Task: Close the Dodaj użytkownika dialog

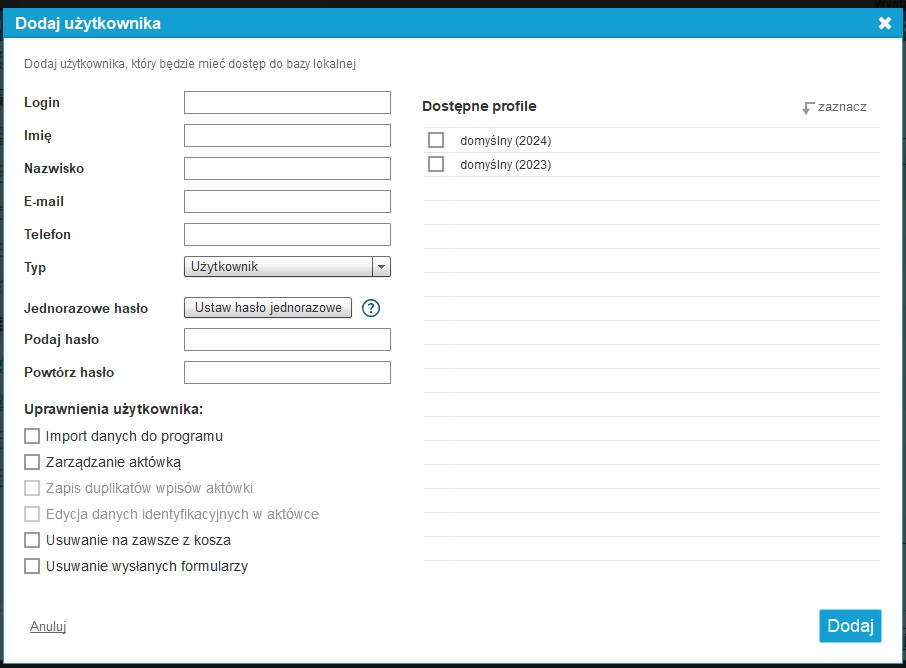Action: [x=885, y=23]
